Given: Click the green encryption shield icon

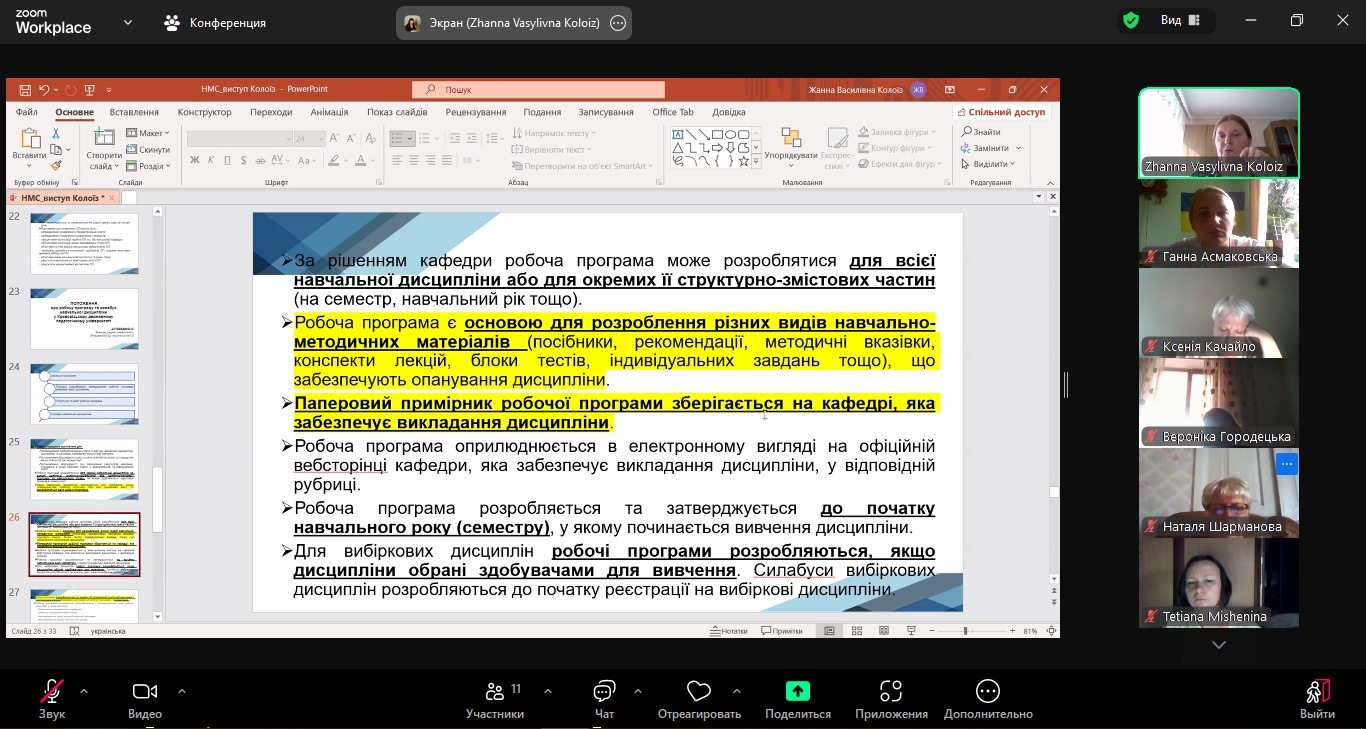Looking at the screenshot, I should [x=1131, y=20].
